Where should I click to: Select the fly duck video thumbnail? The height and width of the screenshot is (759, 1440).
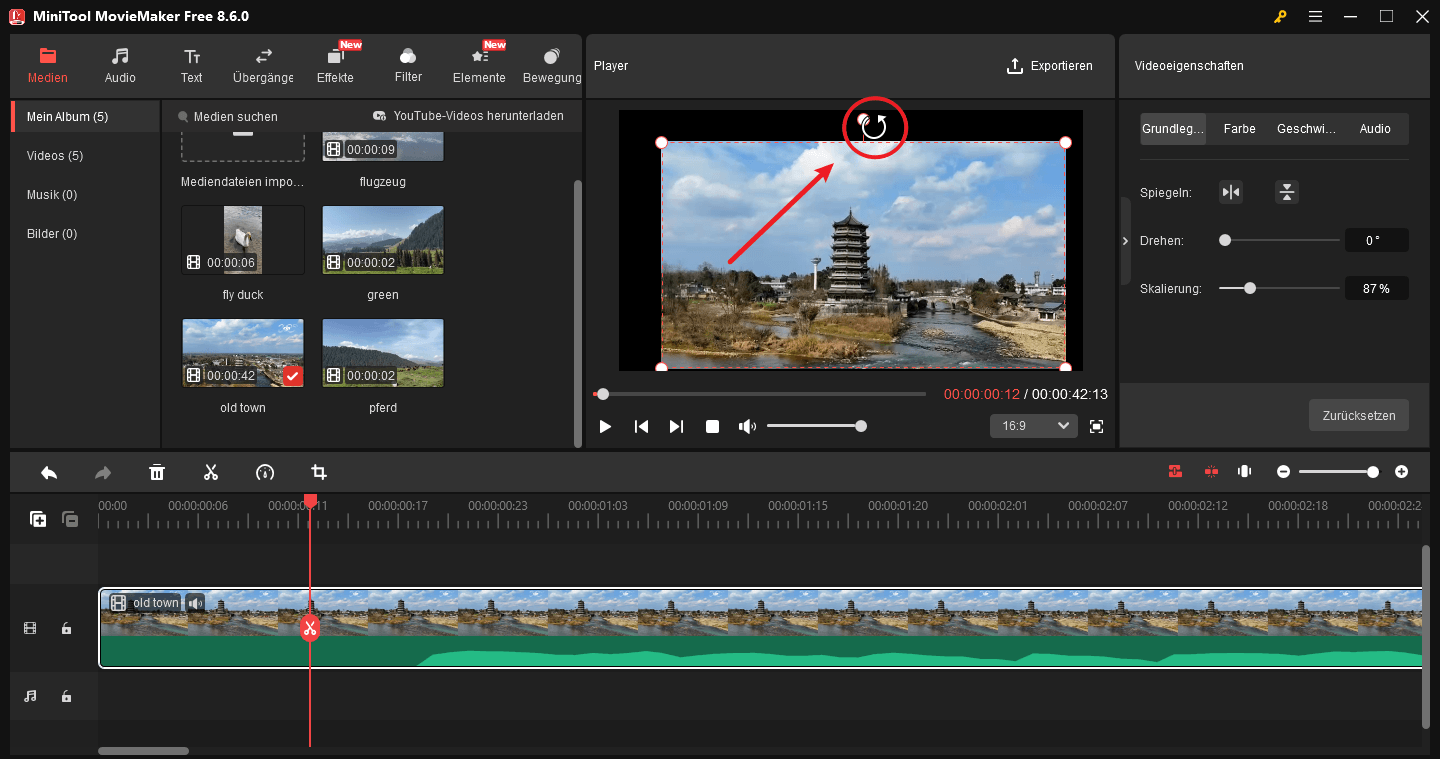click(242, 239)
